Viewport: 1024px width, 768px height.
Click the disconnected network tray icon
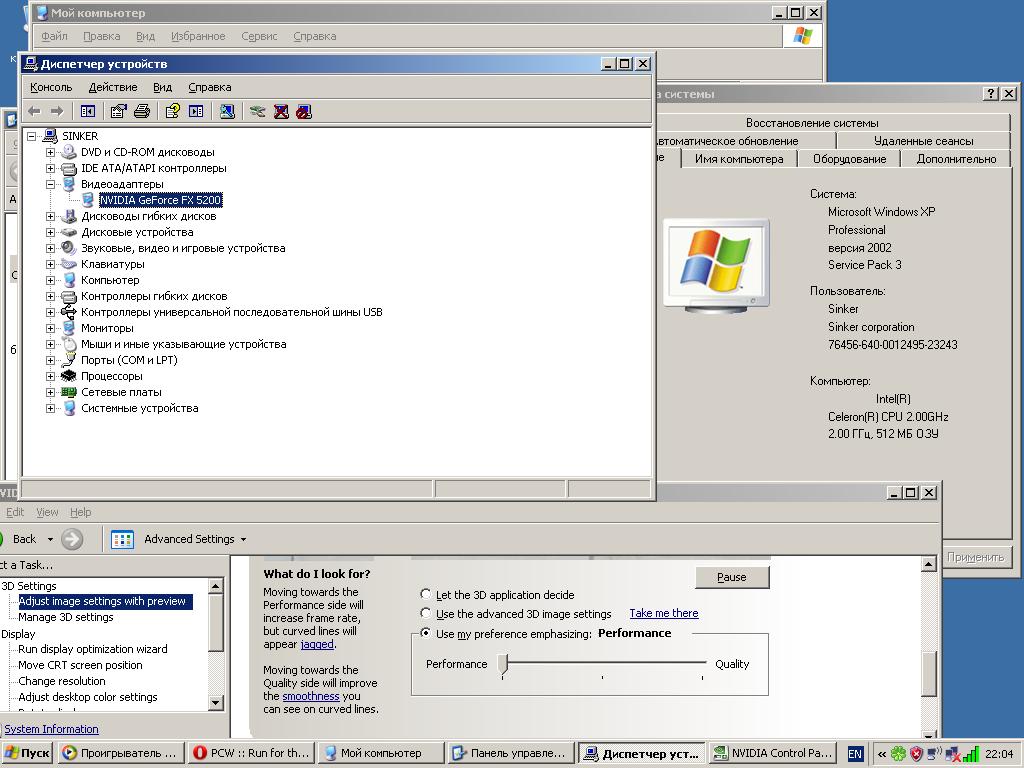click(x=953, y=754)
